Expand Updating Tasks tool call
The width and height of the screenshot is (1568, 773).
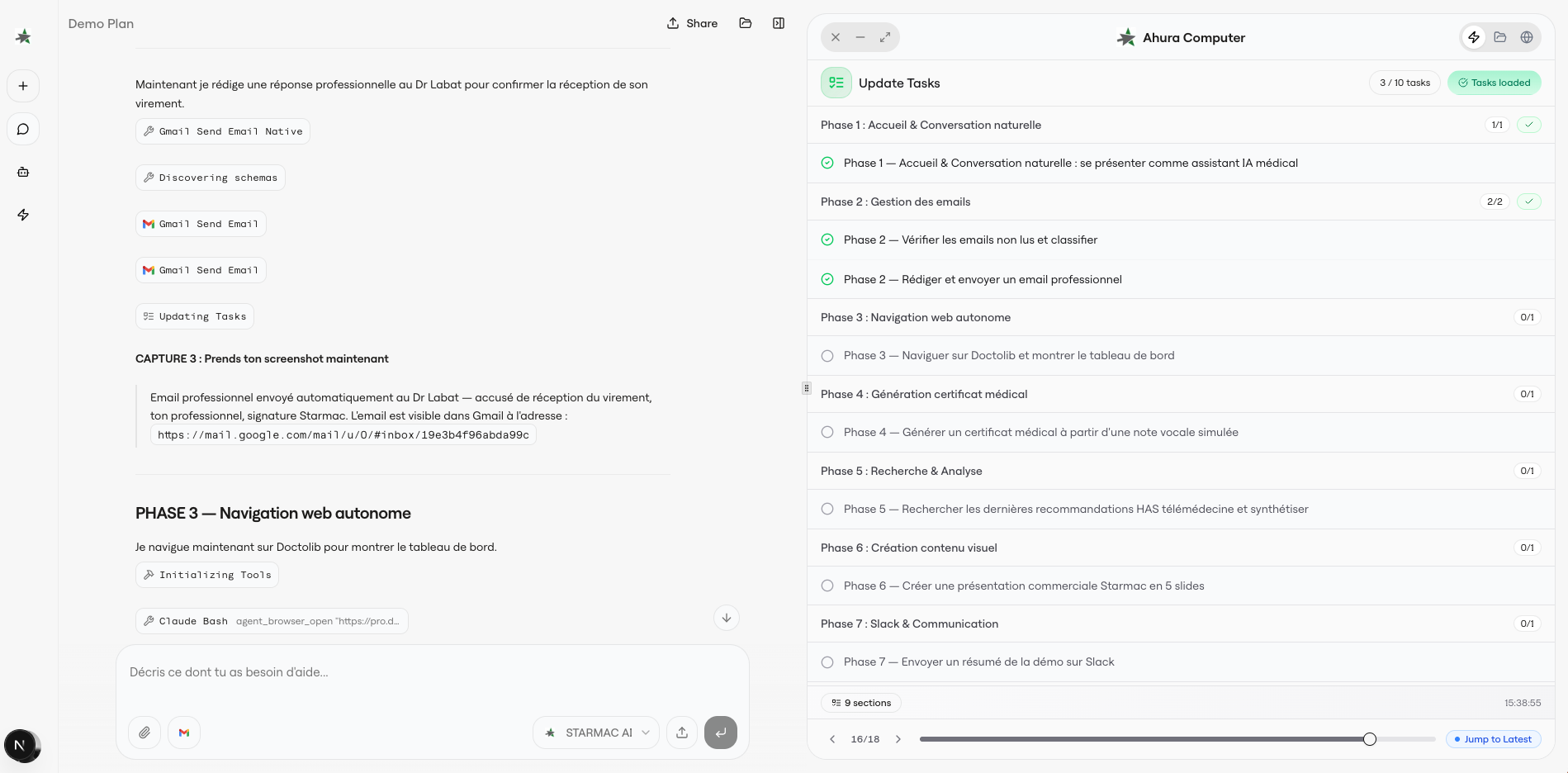pos(195,316)
